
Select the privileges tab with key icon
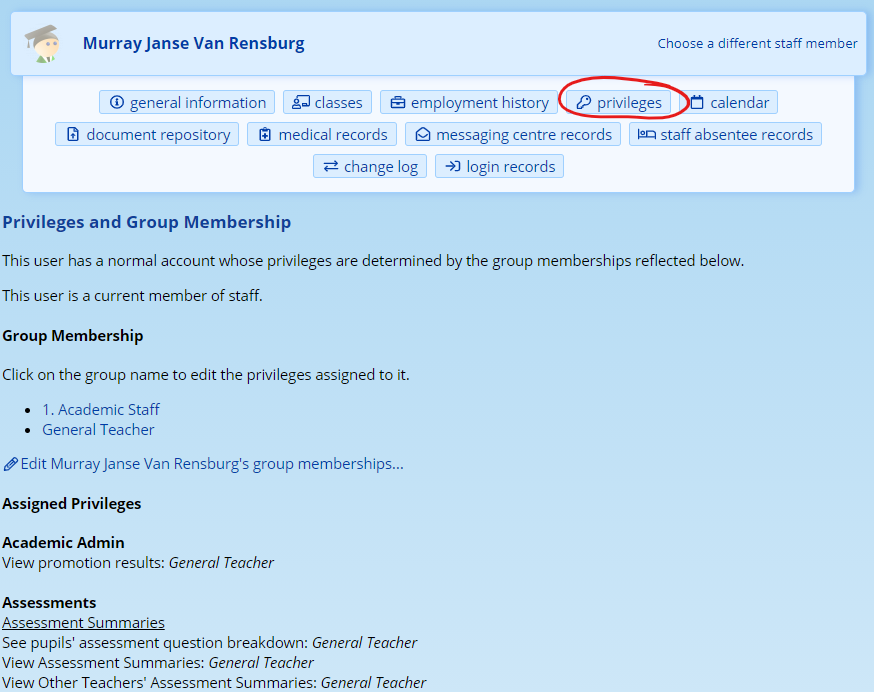(619, 103)
